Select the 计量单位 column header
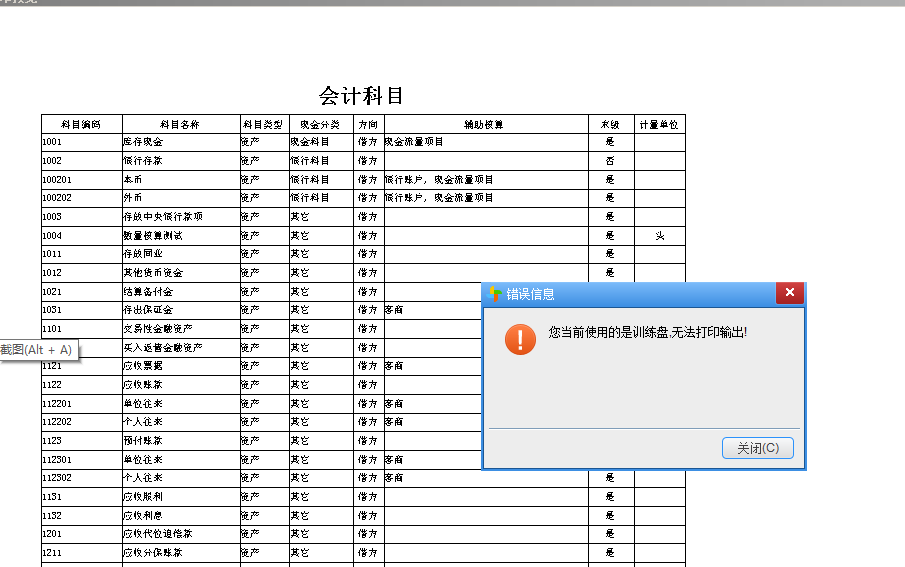The width and height of the screenshot is (905, 567). click(x=659, y=125)
